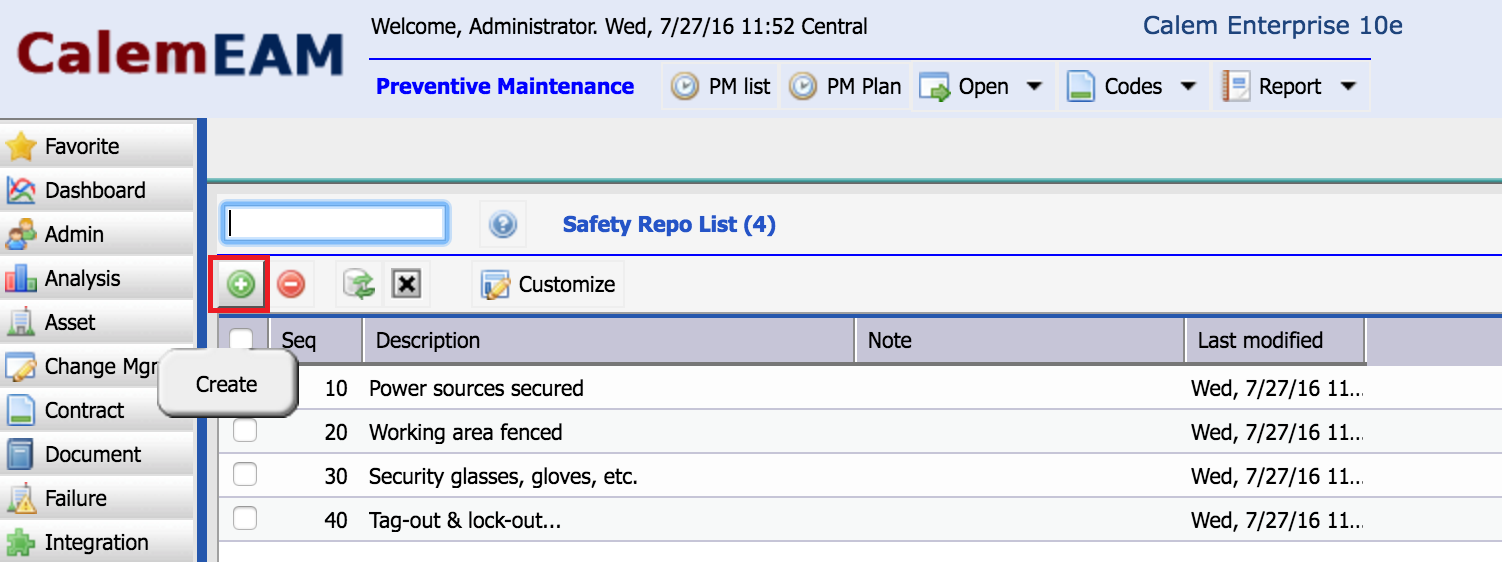1502x562 pixels.
Task: Click the Favorite star icon
Action: 21,146
